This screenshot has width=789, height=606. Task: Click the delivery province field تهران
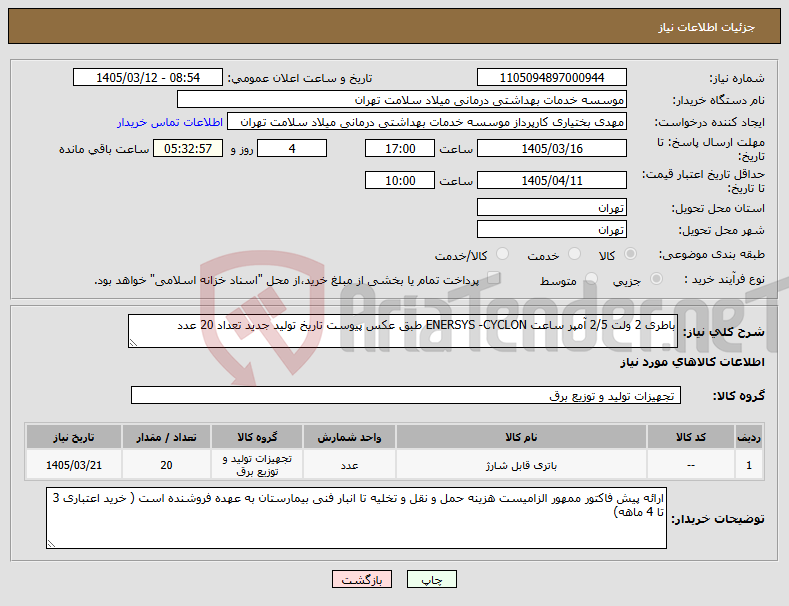pyautogui.click(x=551, y=207)
